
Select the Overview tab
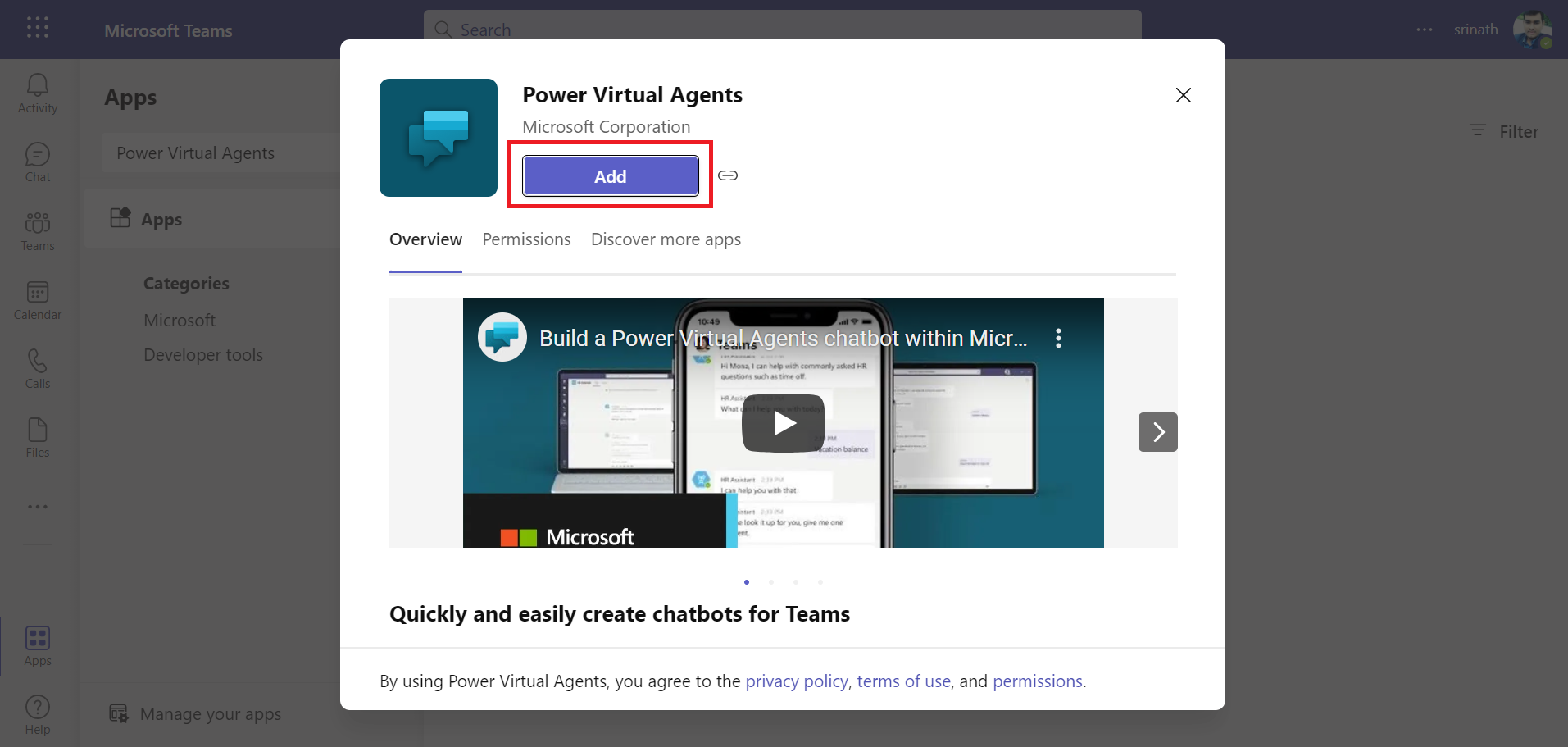(x=425, y=239)
